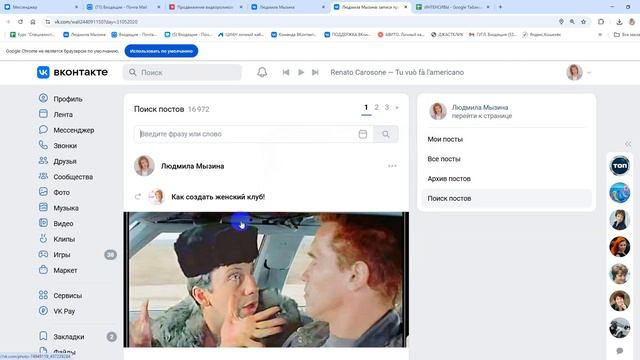Image resolution: width=640 pixels, height=360 pixels.
Task: Open the post's three-dot options menu
Action: coord(392,166)
